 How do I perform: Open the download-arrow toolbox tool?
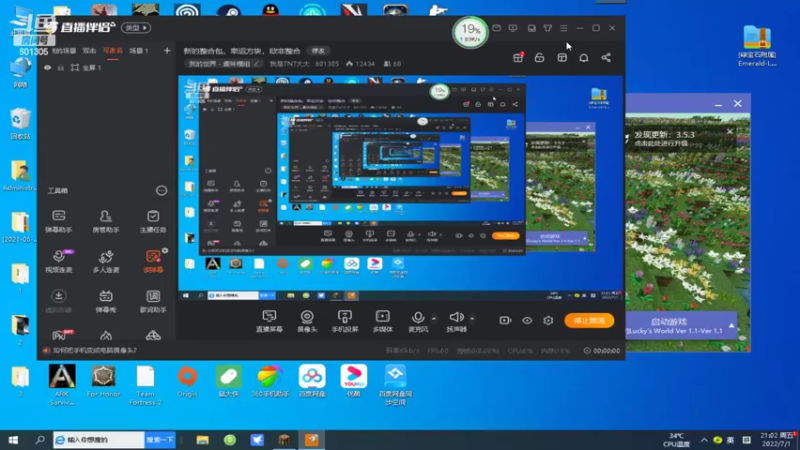(59, 301)
